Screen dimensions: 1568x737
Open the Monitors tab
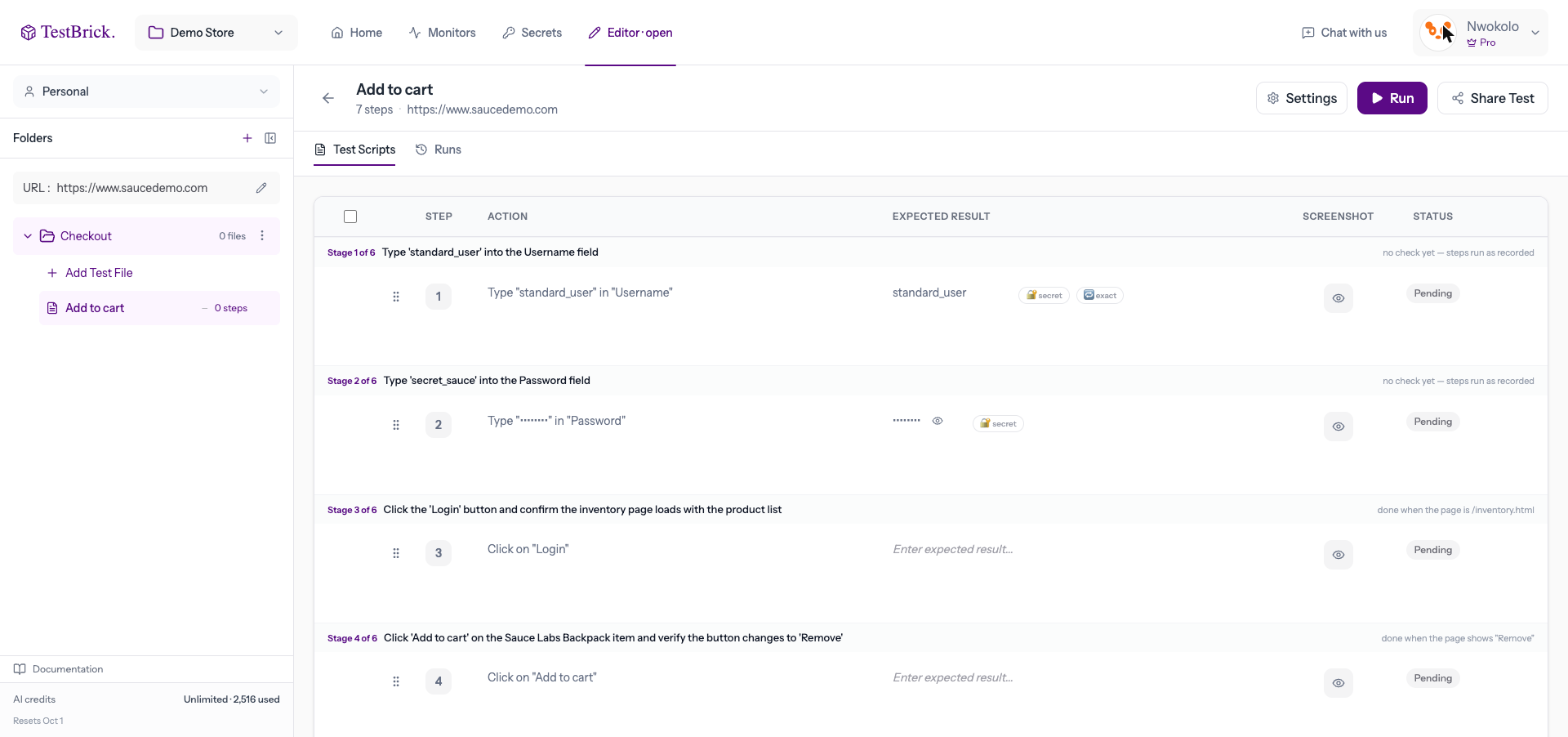[x=442, y=32]
